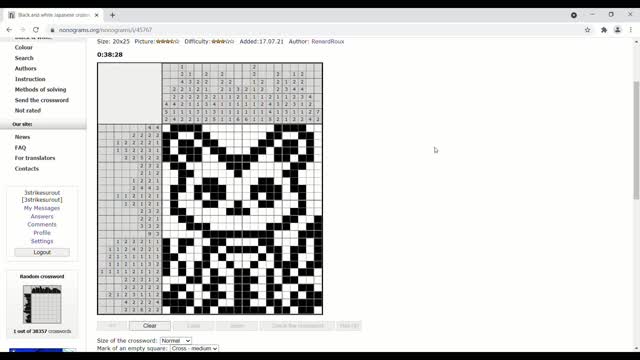Open the Comments link
The image size is (640, 360).
click(42, 225)
